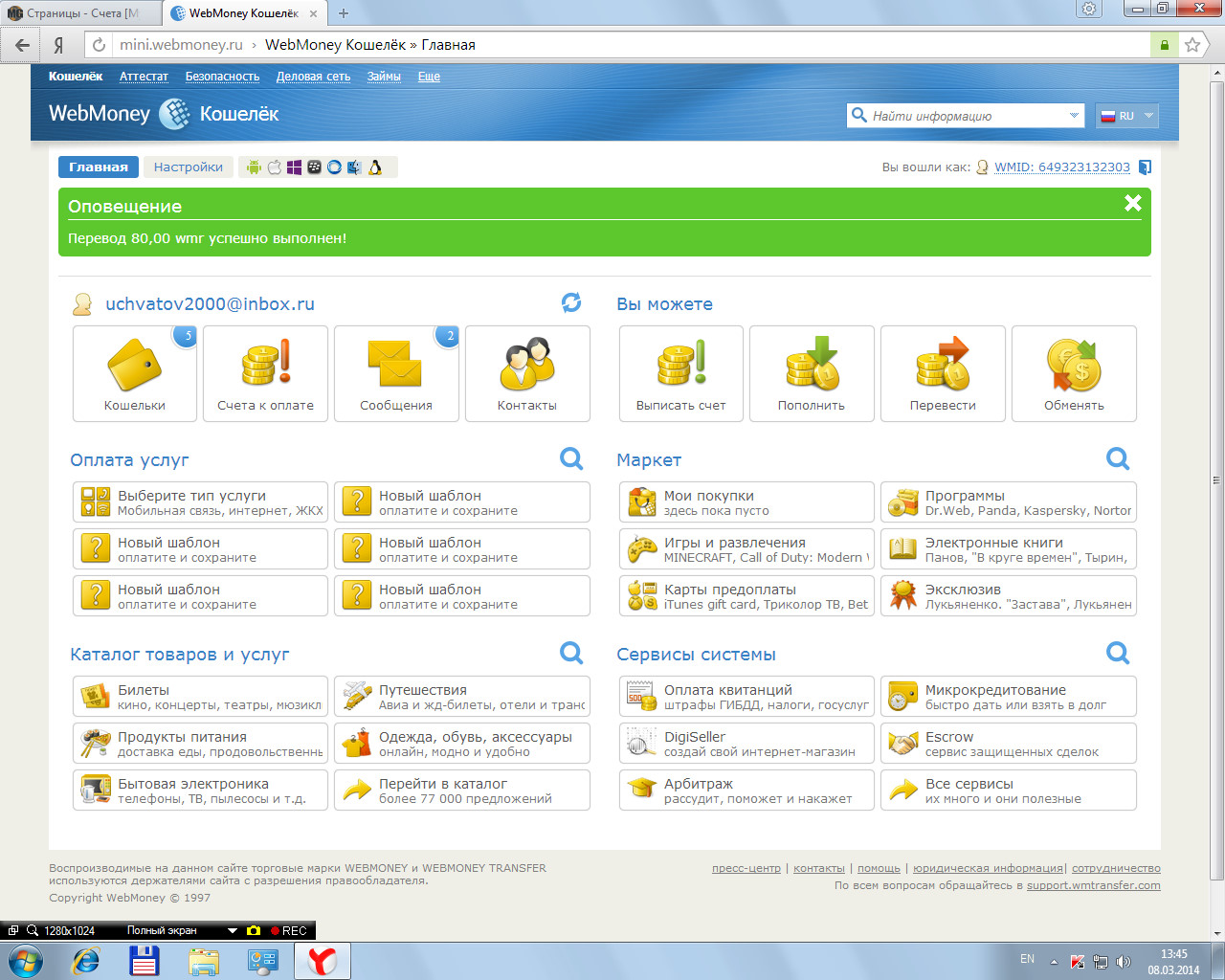Screen dimensions: 1225x980
Task: Click the WMID: 649323132303 link
Action: click(x=1061, y=167)
